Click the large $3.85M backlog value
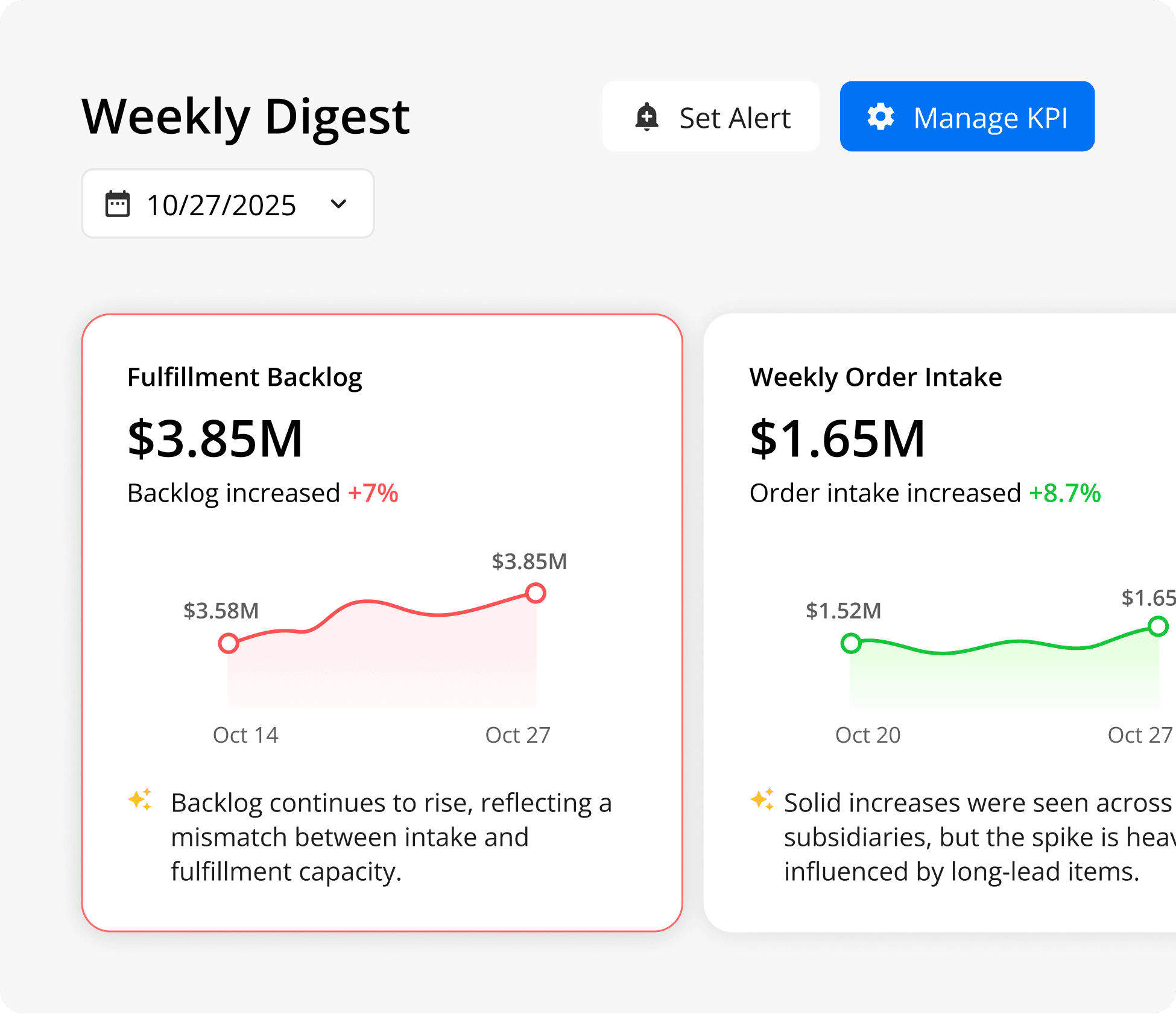 (x=215, y=438)
